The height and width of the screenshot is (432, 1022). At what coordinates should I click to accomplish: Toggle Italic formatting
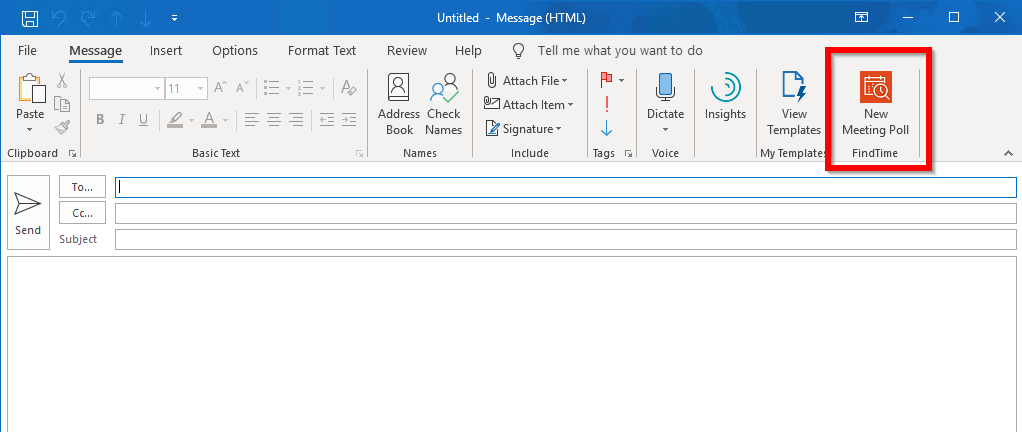click(x=121, y=119)
